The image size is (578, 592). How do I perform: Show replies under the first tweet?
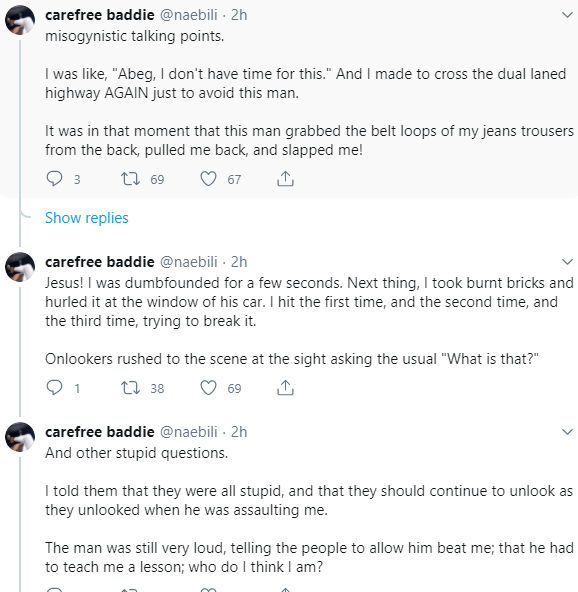(x=86, y=218)
